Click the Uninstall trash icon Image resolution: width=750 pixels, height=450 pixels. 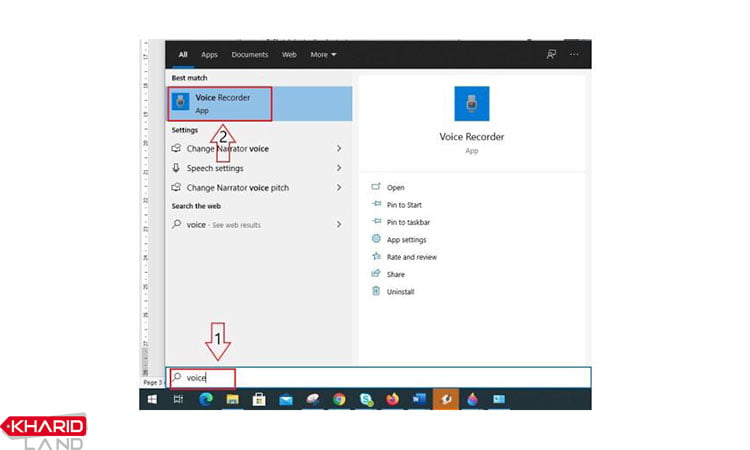(x=376, y=291)
